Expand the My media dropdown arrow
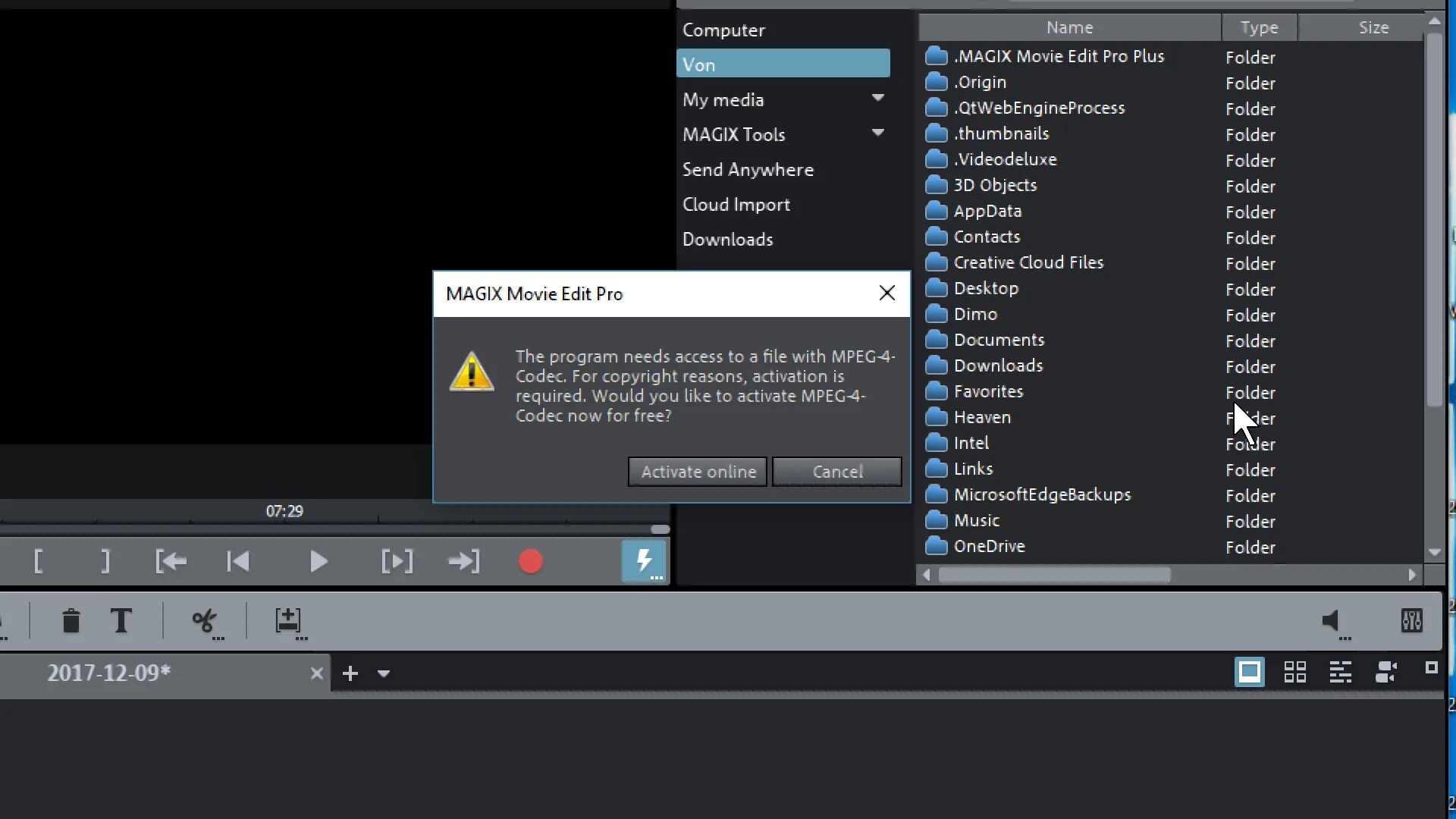Screen dimensions: 1456x819 click(878, 98)
